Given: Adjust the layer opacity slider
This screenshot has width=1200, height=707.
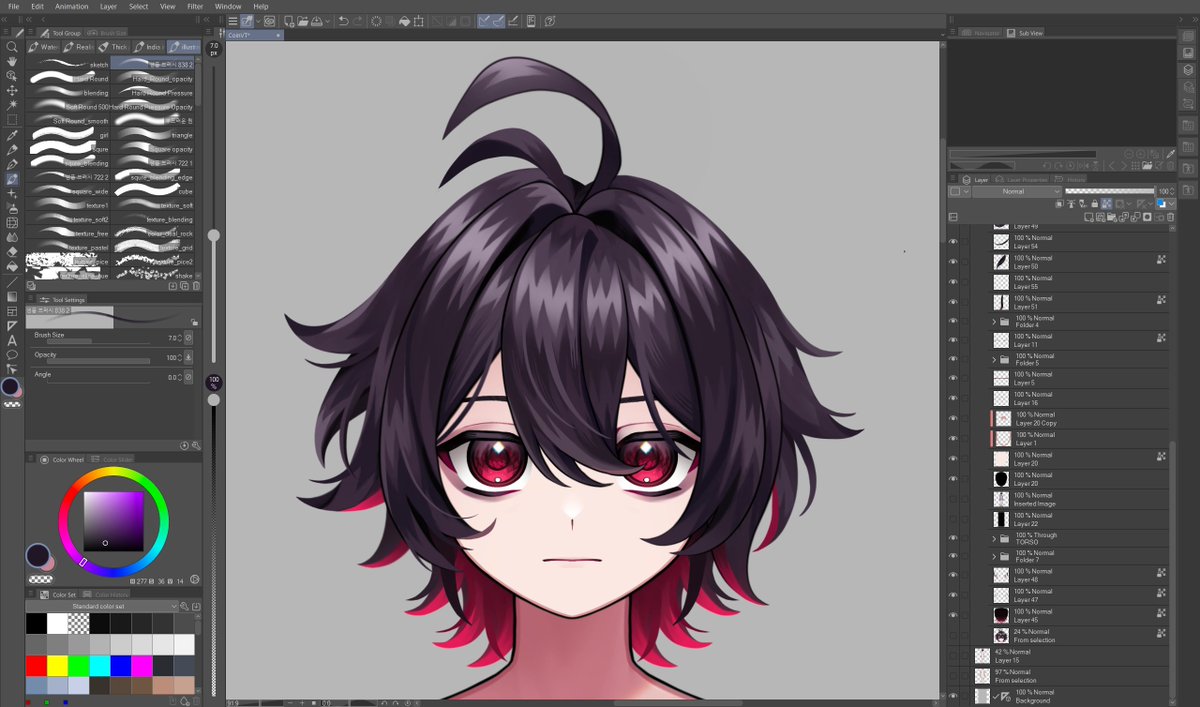Looking at the screenshot, I should click(1110, 191).
